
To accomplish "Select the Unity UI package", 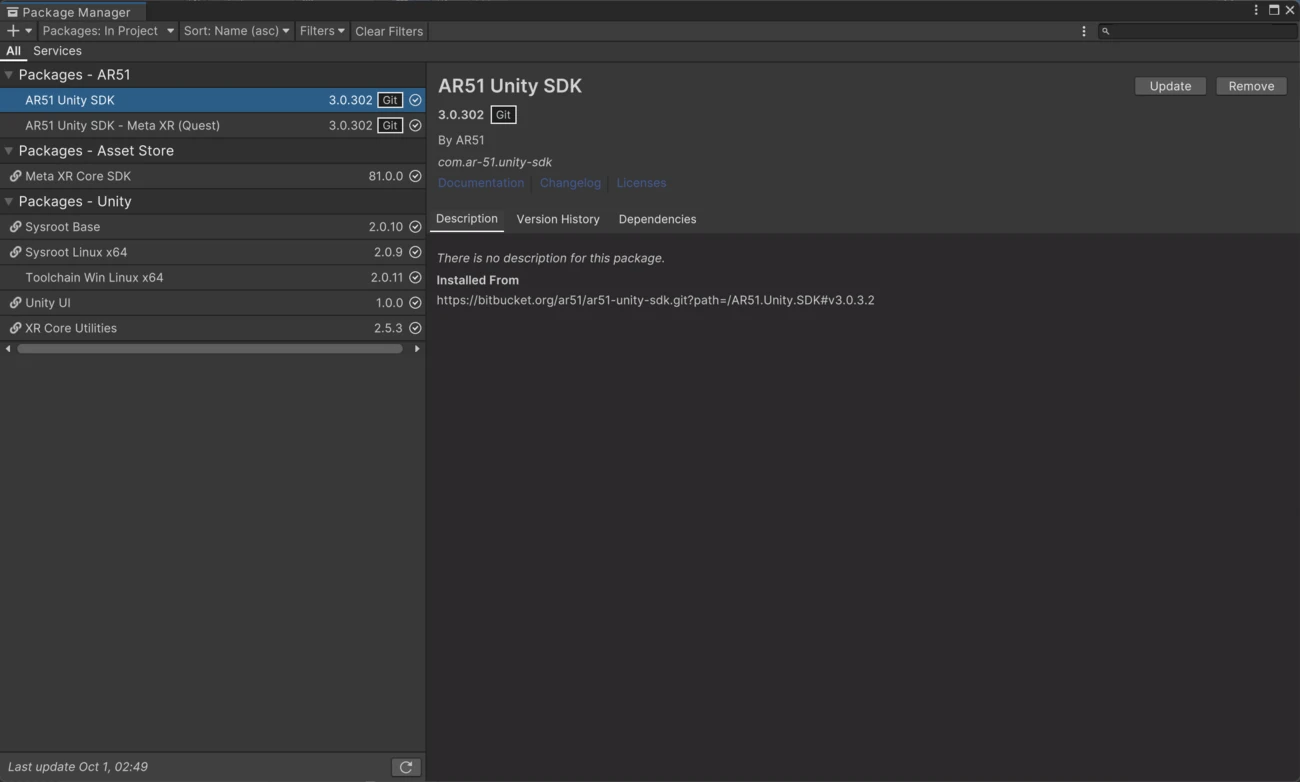I will coord(212,303).
